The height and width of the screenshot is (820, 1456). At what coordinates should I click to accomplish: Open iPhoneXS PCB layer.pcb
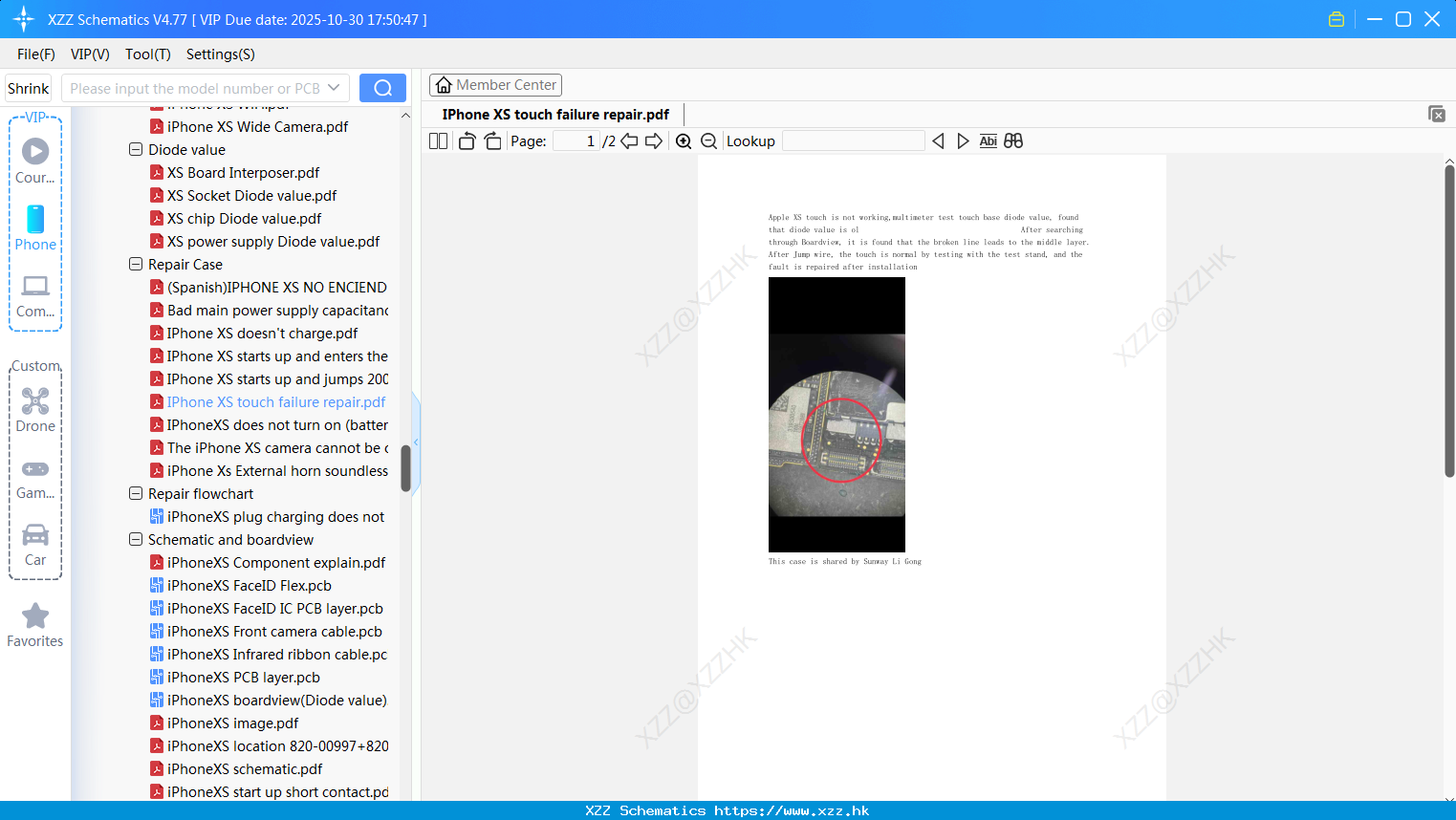(x=243, y=677)
